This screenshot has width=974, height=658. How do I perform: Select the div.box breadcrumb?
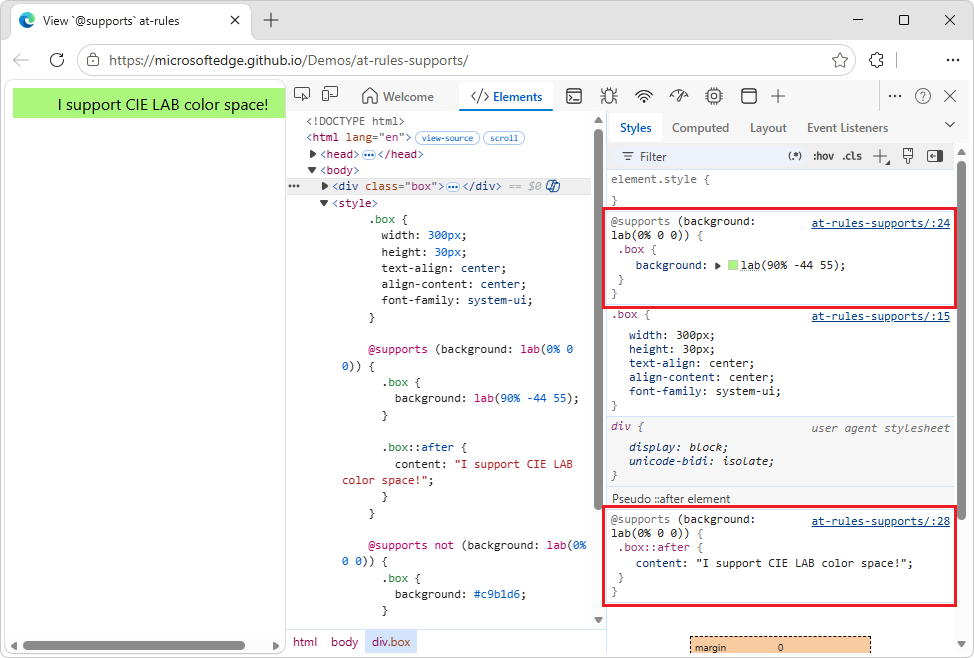391,642
